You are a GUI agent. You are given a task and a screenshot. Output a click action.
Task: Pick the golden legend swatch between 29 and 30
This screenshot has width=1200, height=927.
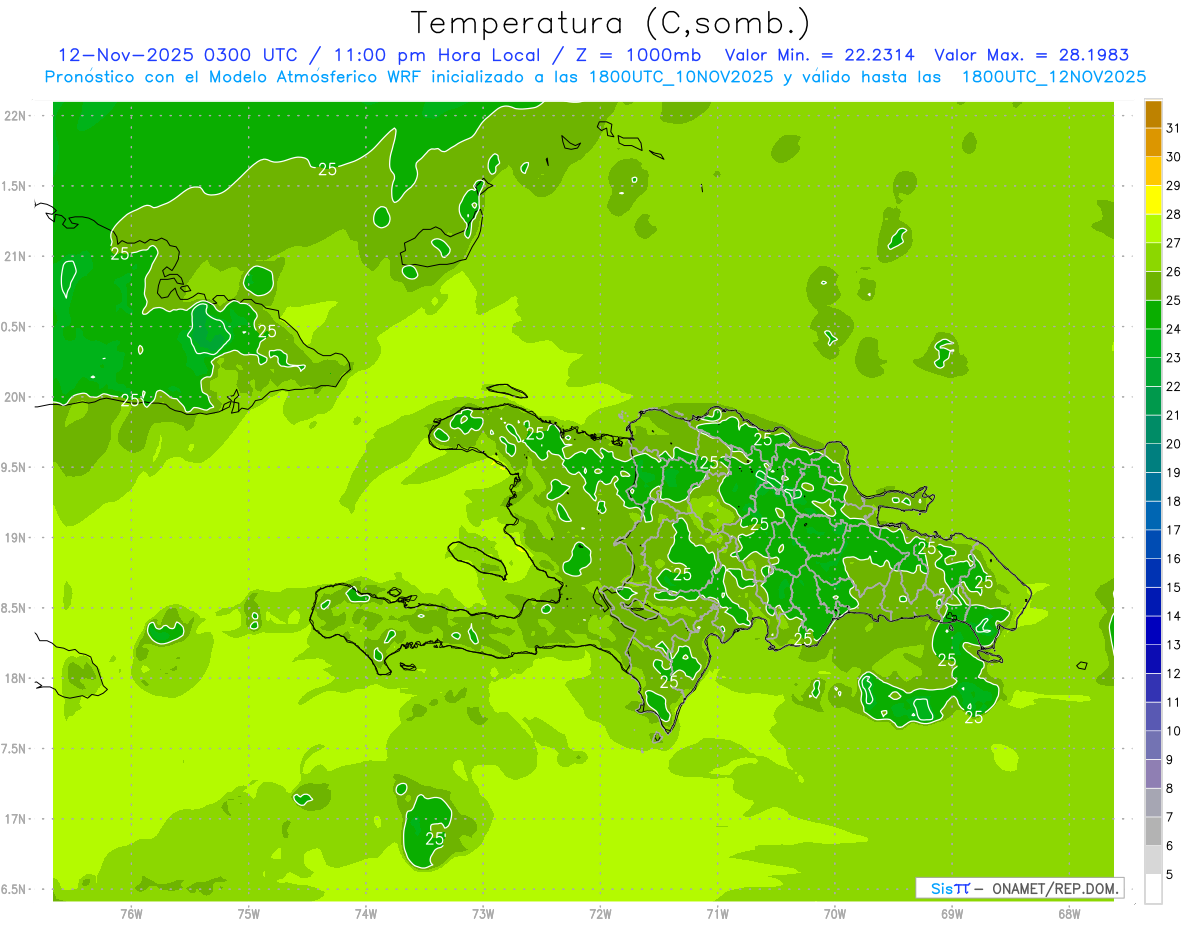point(1153,171)
